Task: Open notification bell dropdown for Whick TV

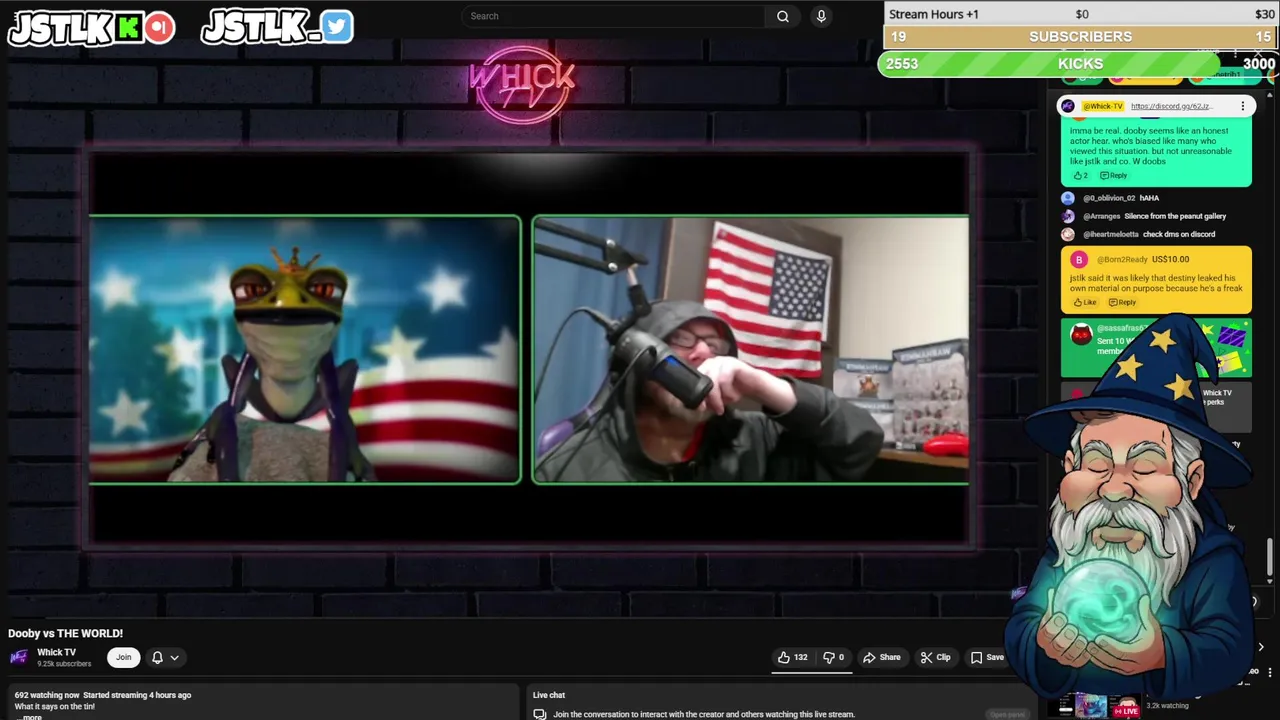Action: 165,657
